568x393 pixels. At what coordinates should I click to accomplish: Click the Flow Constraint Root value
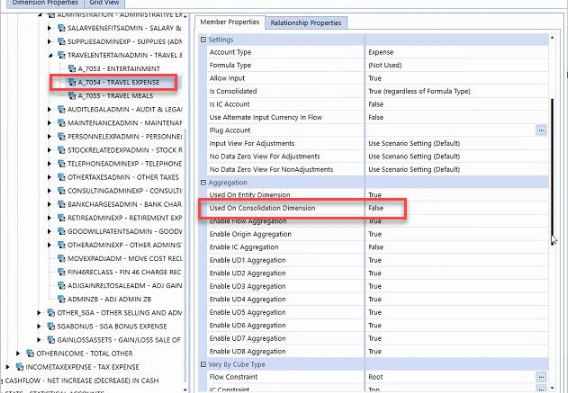click(x=376, y=377)
